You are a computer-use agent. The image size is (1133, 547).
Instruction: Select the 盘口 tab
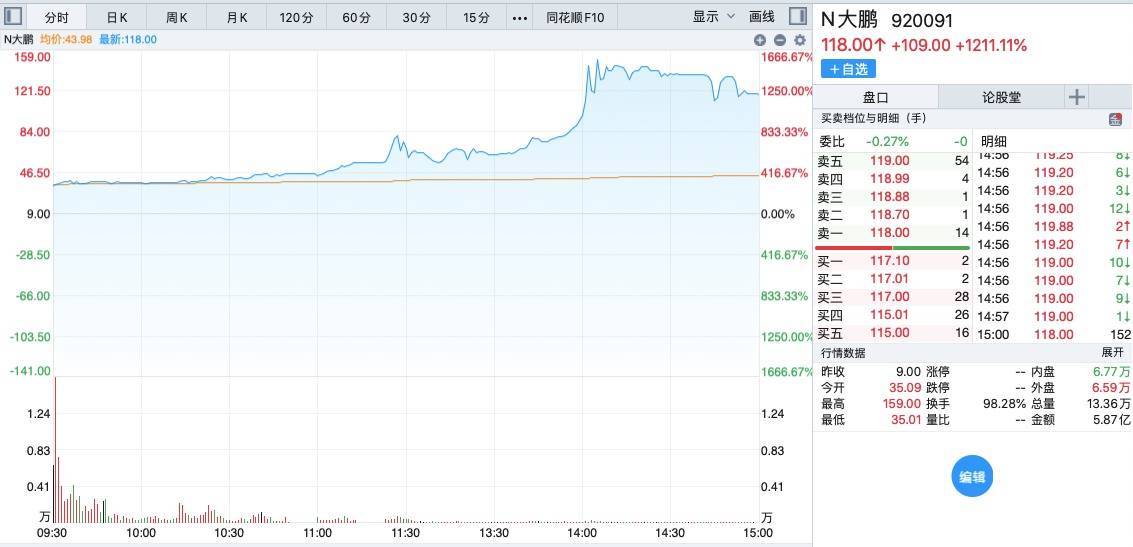tap(875, 97)
